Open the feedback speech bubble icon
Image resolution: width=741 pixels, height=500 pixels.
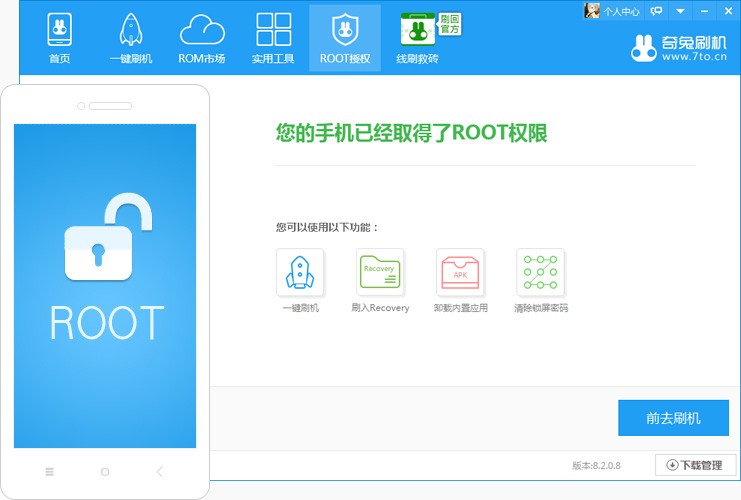click(x=656, y=11)
